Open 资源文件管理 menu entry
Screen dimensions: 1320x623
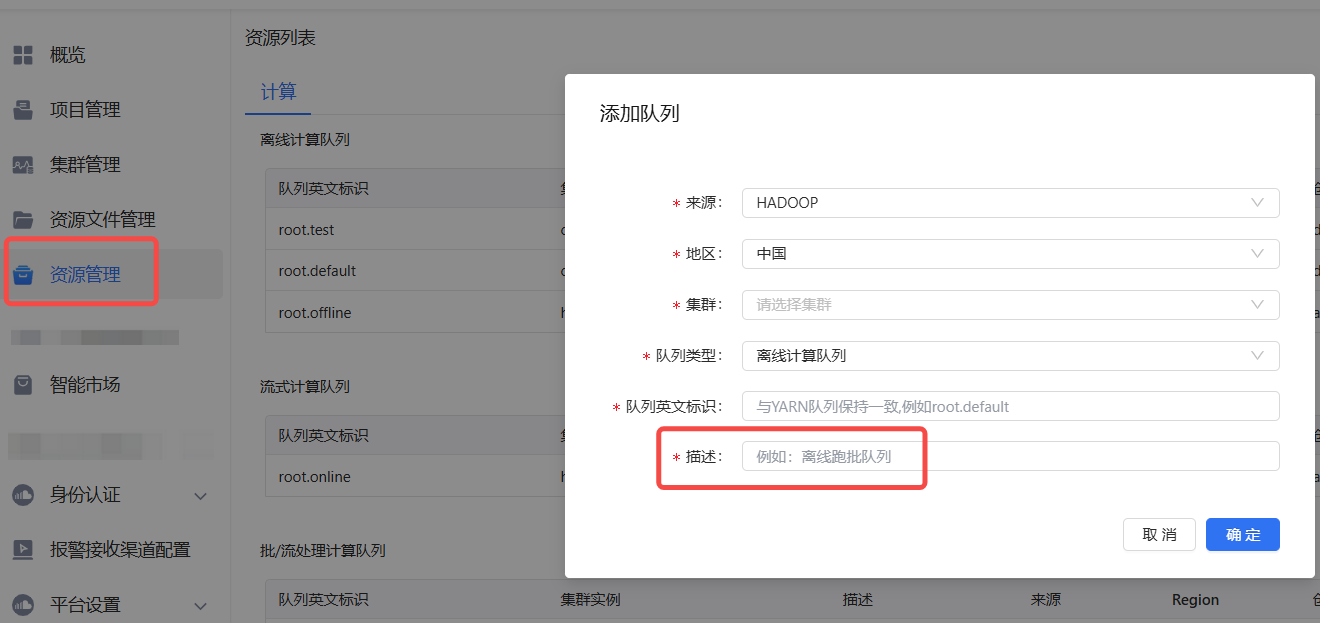103,220
